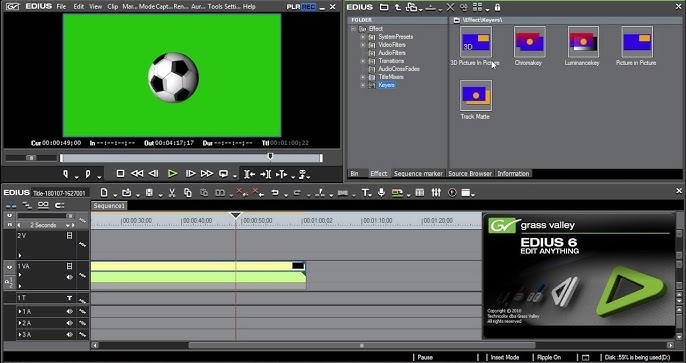Select the Sequence1 timeline tab
The image size is (686, 363).
coord(109,206)
